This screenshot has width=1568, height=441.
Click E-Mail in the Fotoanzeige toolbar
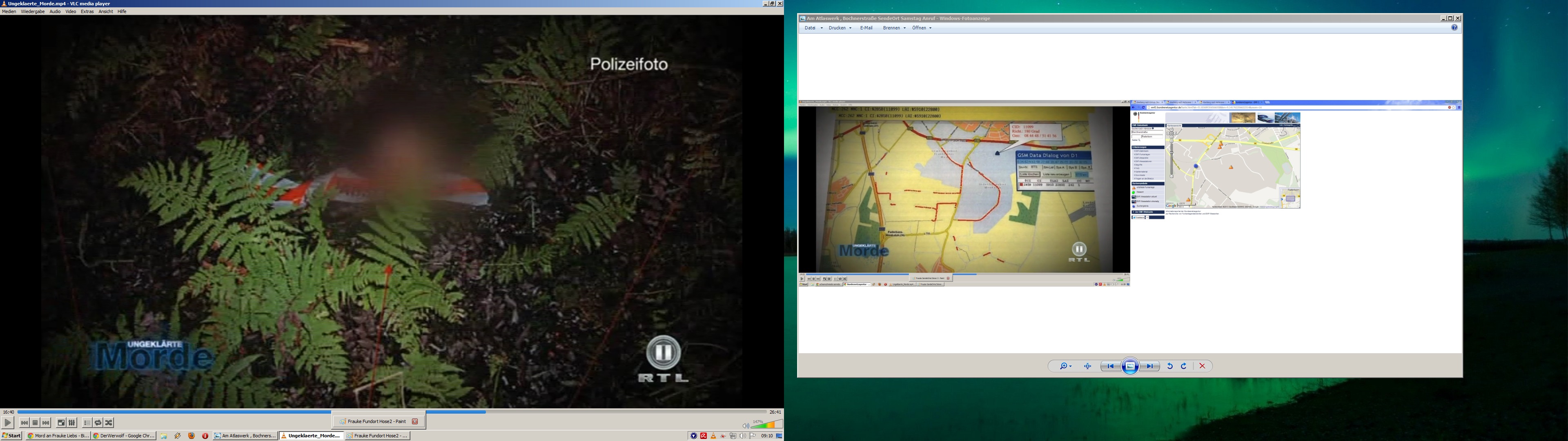[x=866, y=28]
